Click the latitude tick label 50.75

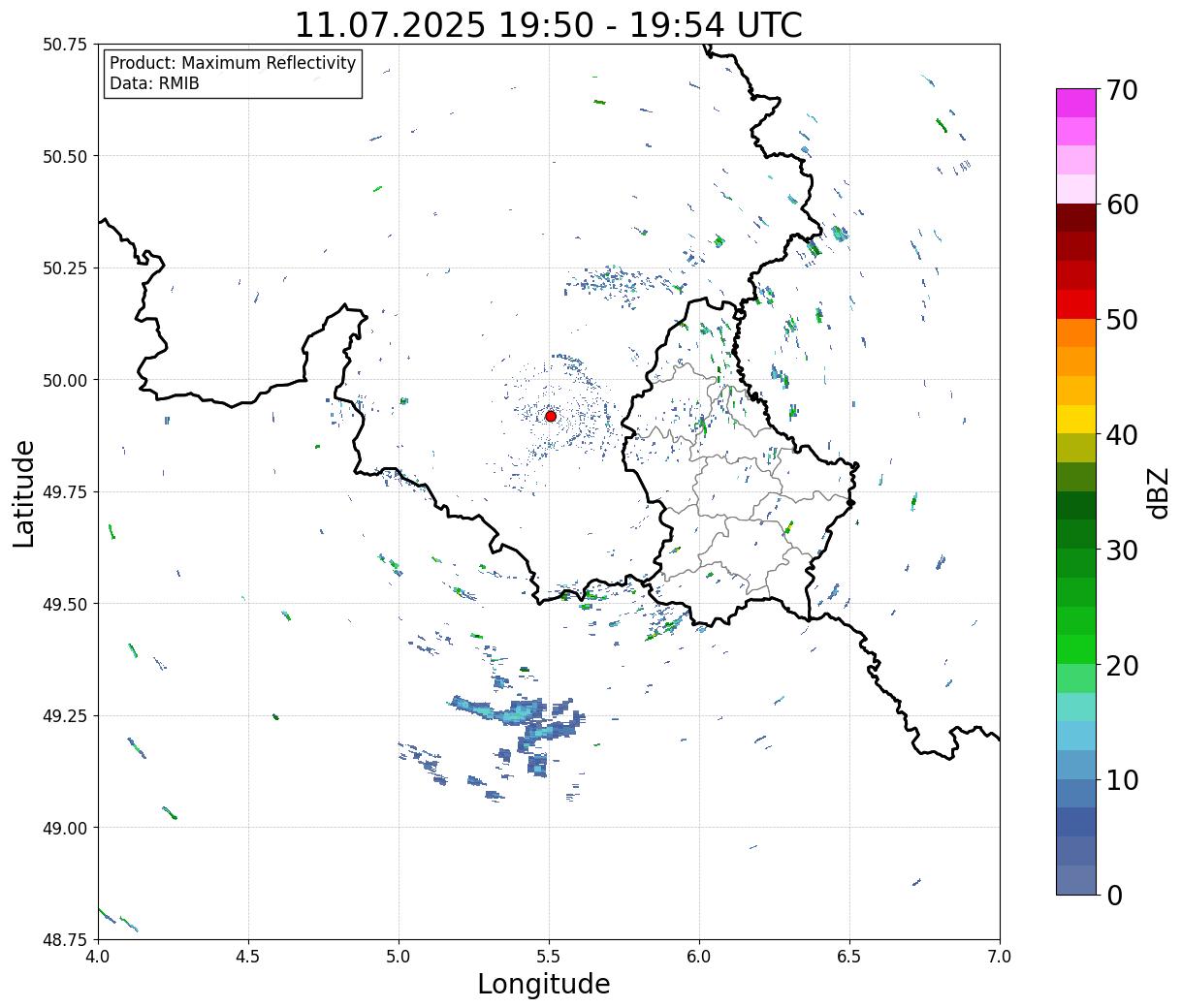point(66,45)
